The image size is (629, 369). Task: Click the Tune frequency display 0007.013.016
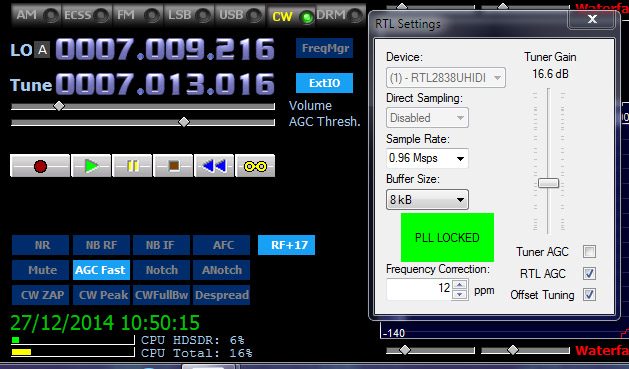[165, 84]
